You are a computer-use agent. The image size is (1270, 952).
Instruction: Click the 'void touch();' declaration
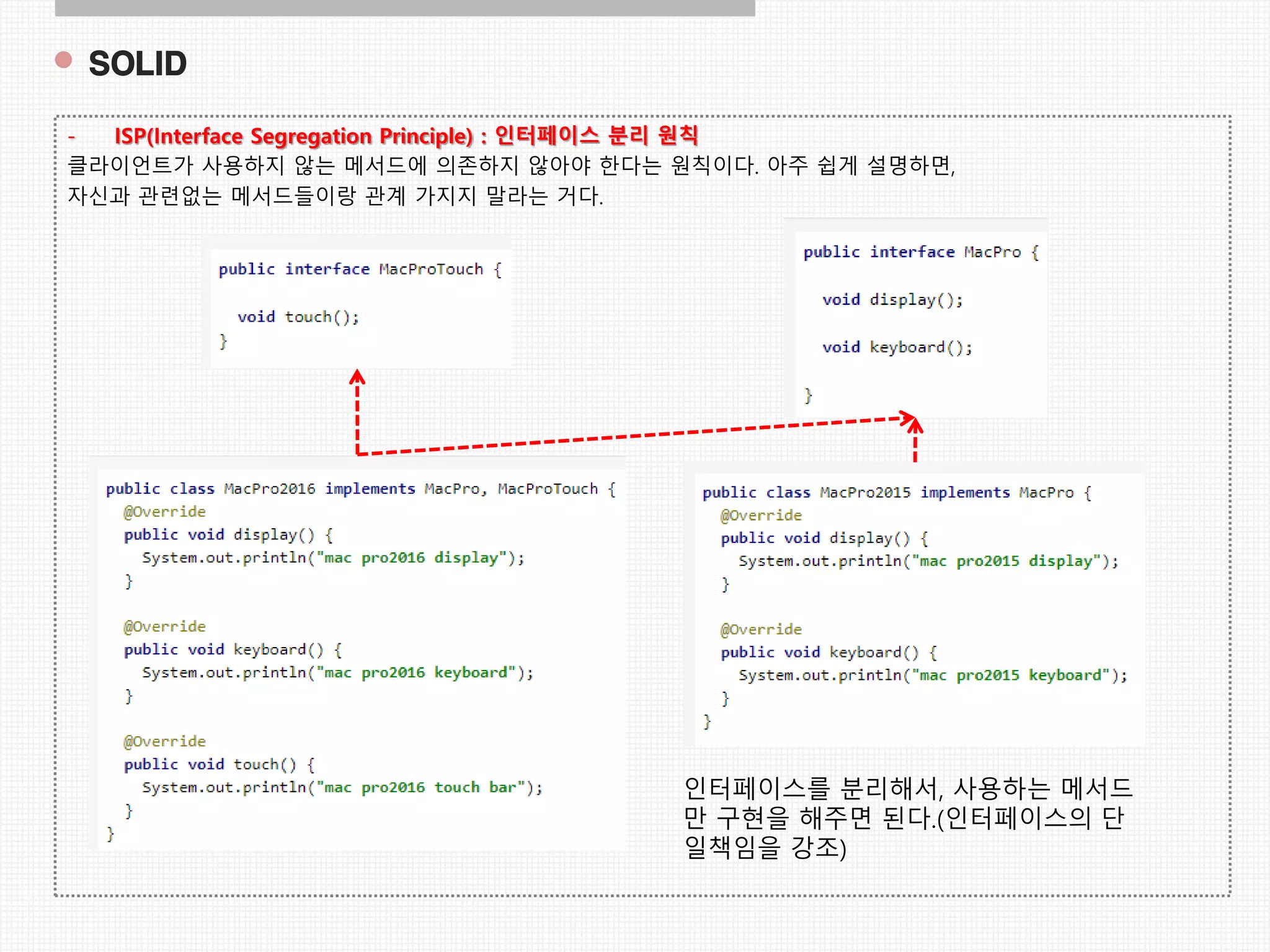click(298, 317)
